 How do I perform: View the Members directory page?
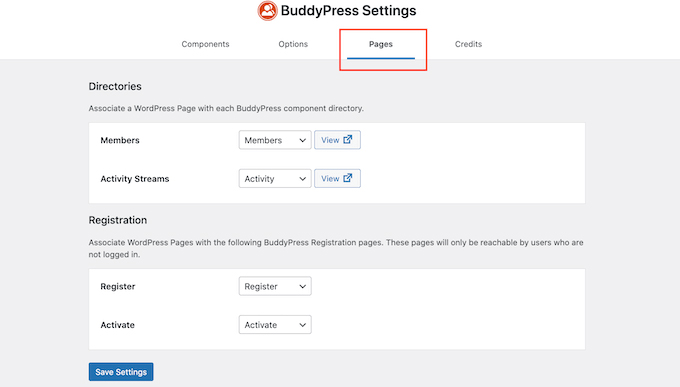[x=337, y=140]
